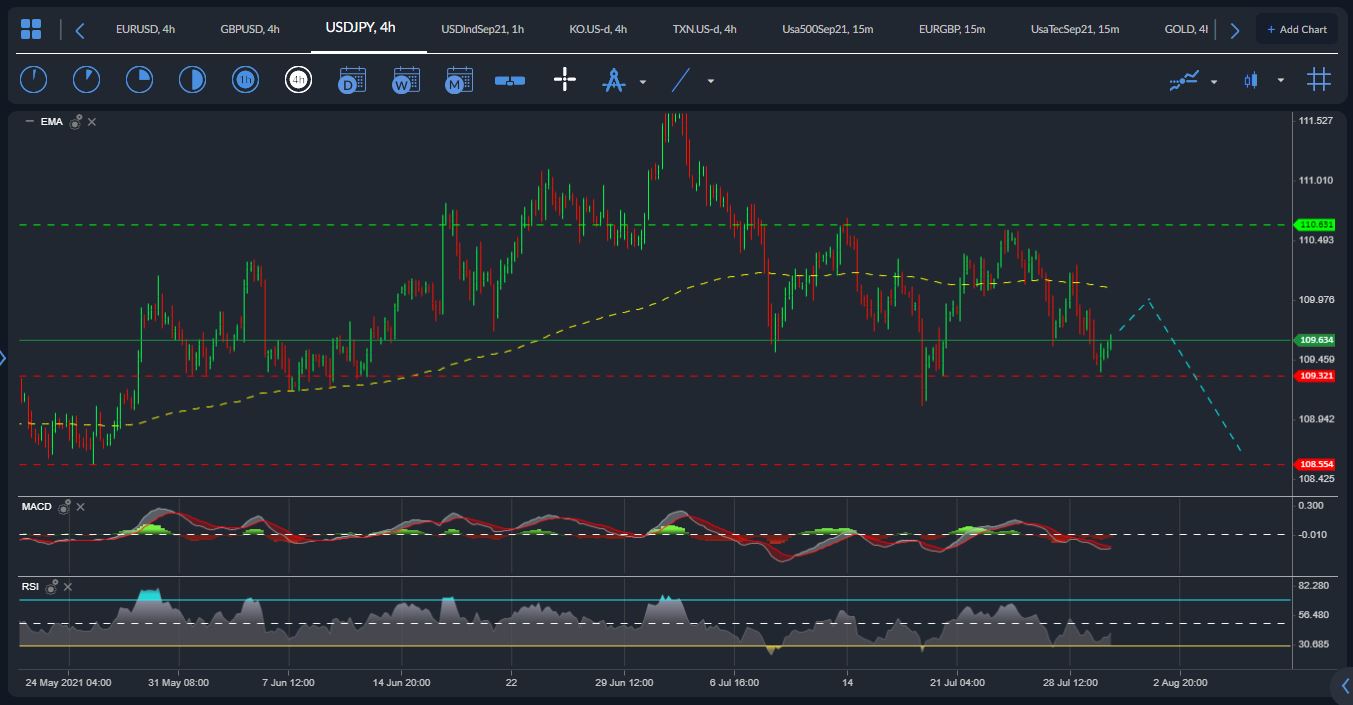Image resolution: width=1353 pixels, height=705 pixels.
Task: Select the 1h timeframe icon
Action: (245, 79)
